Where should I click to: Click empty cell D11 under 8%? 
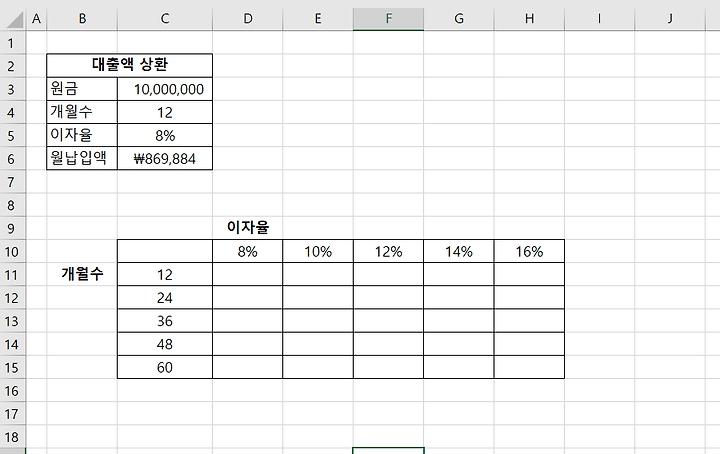pos(248,275)
